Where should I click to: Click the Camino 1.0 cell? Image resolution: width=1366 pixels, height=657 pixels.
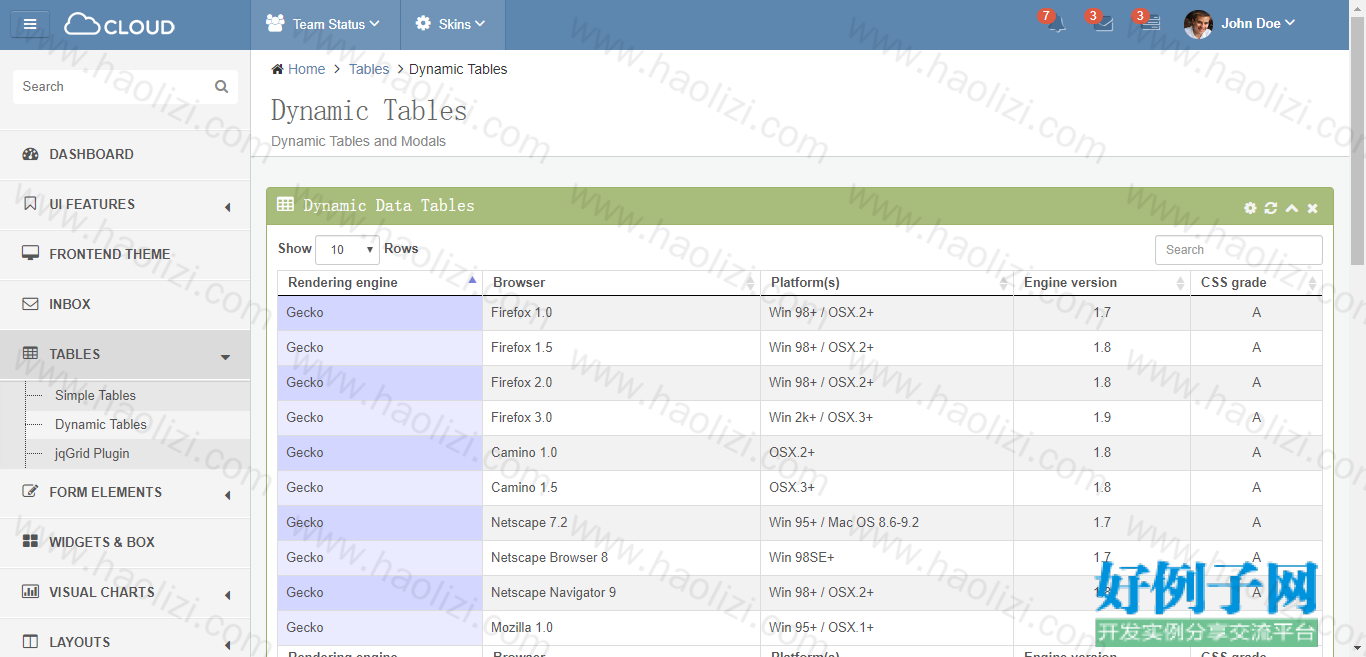click(621, 453)
